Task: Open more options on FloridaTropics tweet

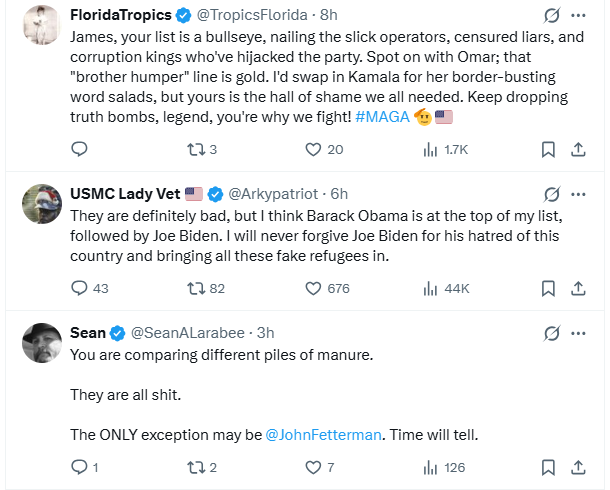Action: tap(578, 16)
